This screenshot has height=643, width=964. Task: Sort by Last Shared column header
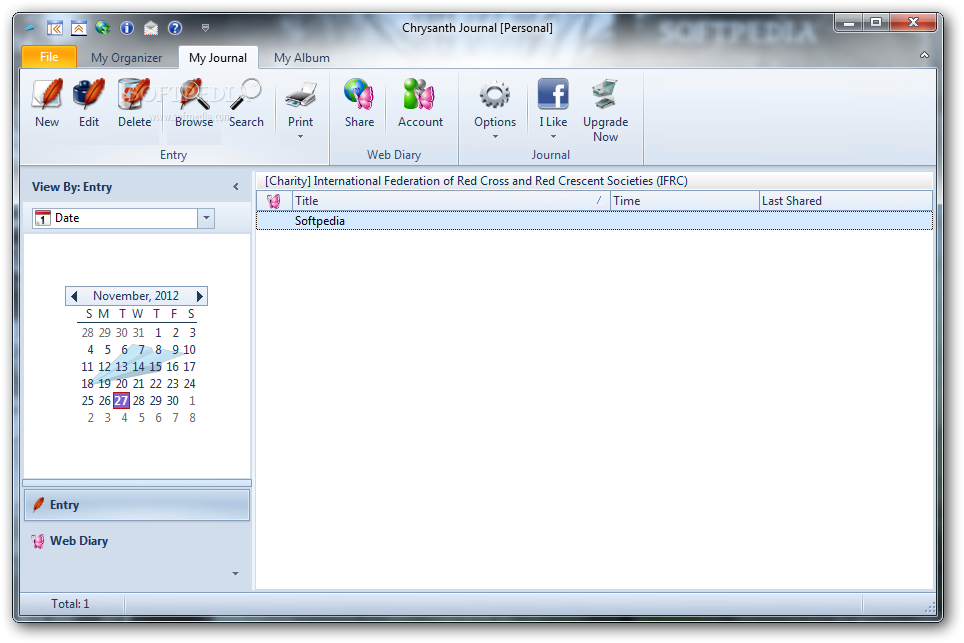[x=846, y=201]
